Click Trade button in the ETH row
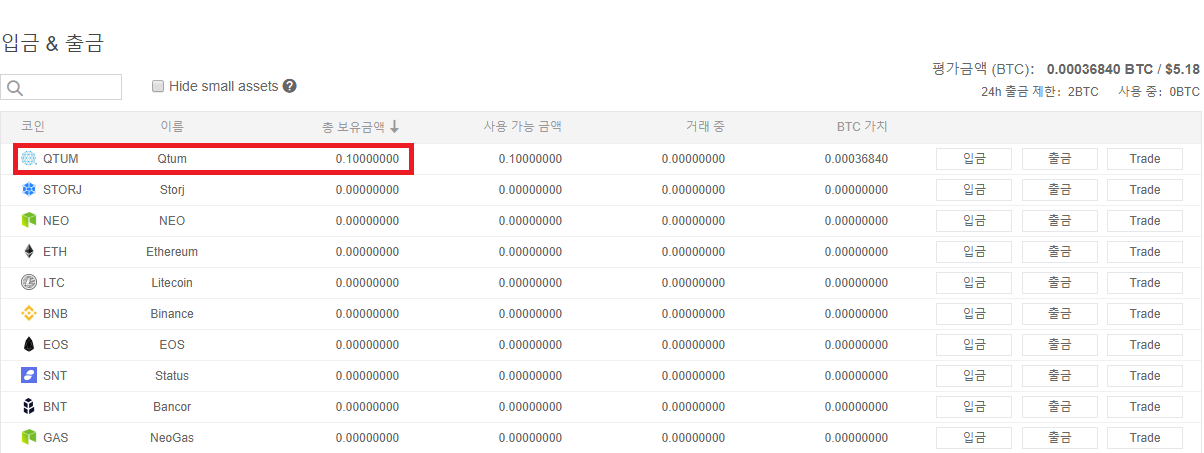 click(x=1145, y=252)
